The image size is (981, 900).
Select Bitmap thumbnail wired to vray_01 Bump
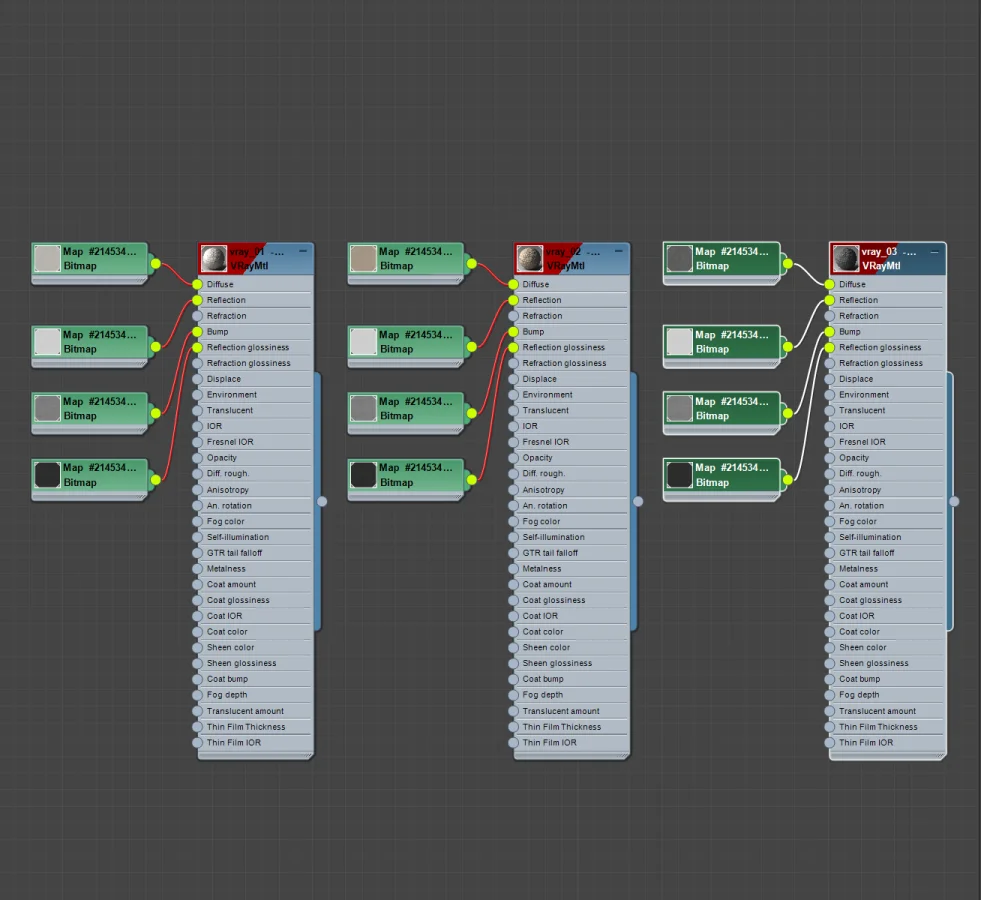pos(47,408)
